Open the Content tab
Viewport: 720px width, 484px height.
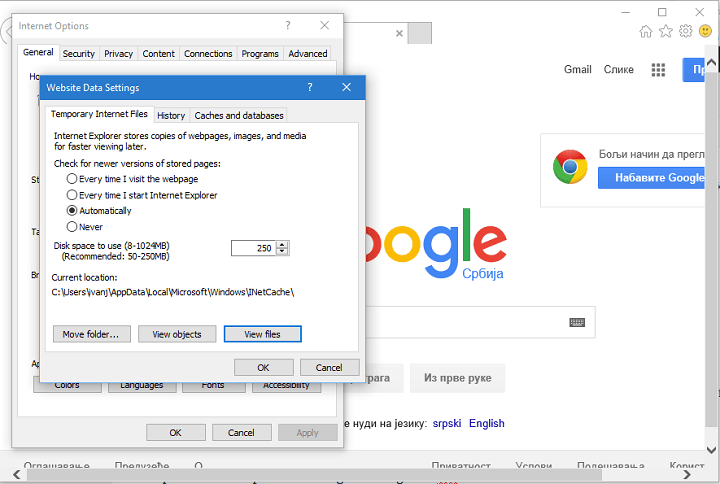coord(158,54)
